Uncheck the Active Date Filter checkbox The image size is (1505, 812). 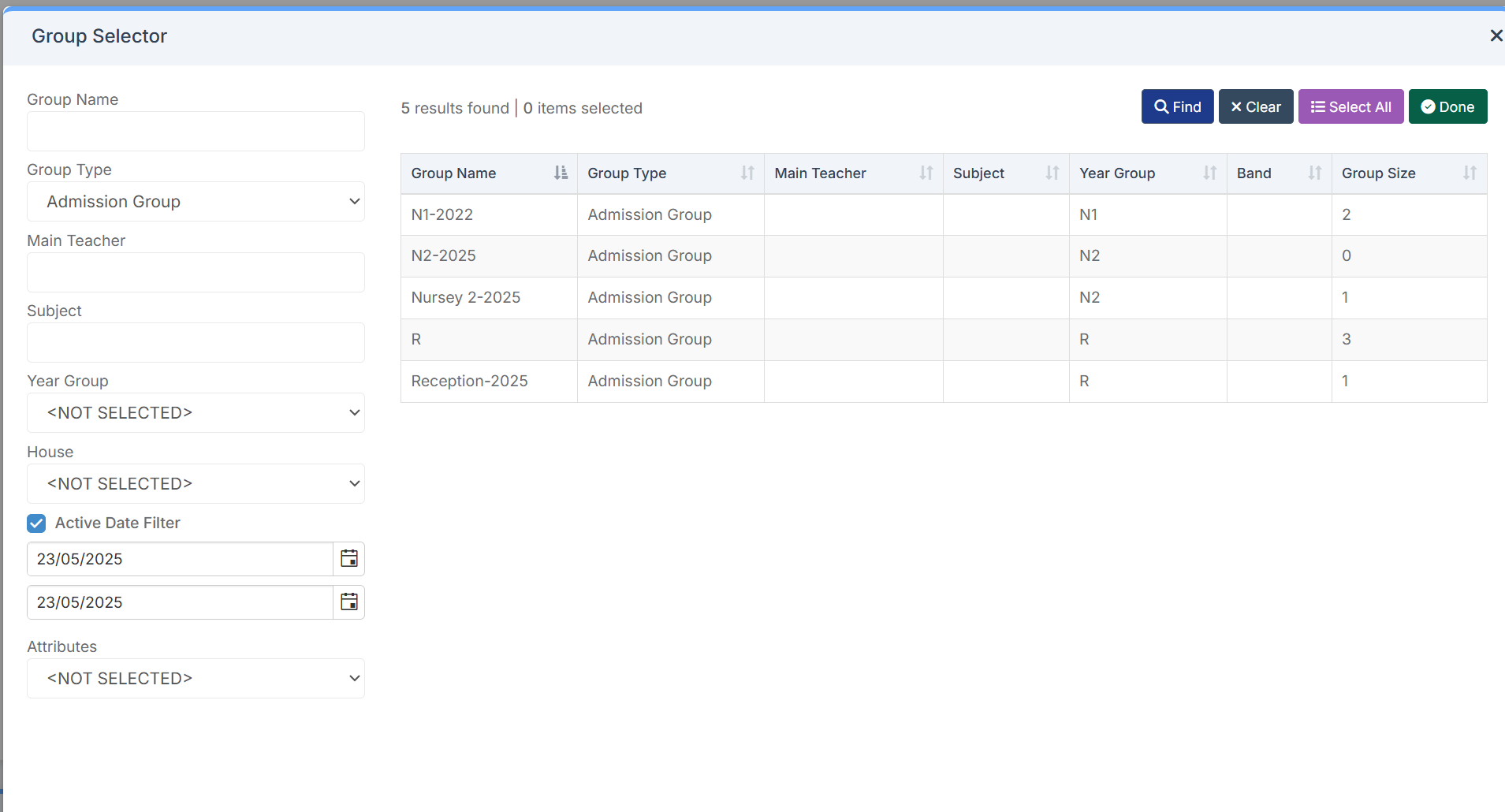(x=36, y=523)
